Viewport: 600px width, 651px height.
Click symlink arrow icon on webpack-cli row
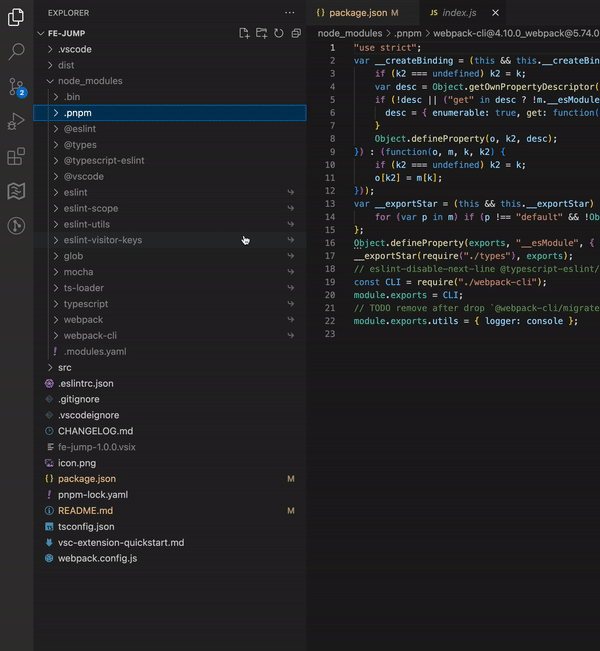[x=291, y=335]
